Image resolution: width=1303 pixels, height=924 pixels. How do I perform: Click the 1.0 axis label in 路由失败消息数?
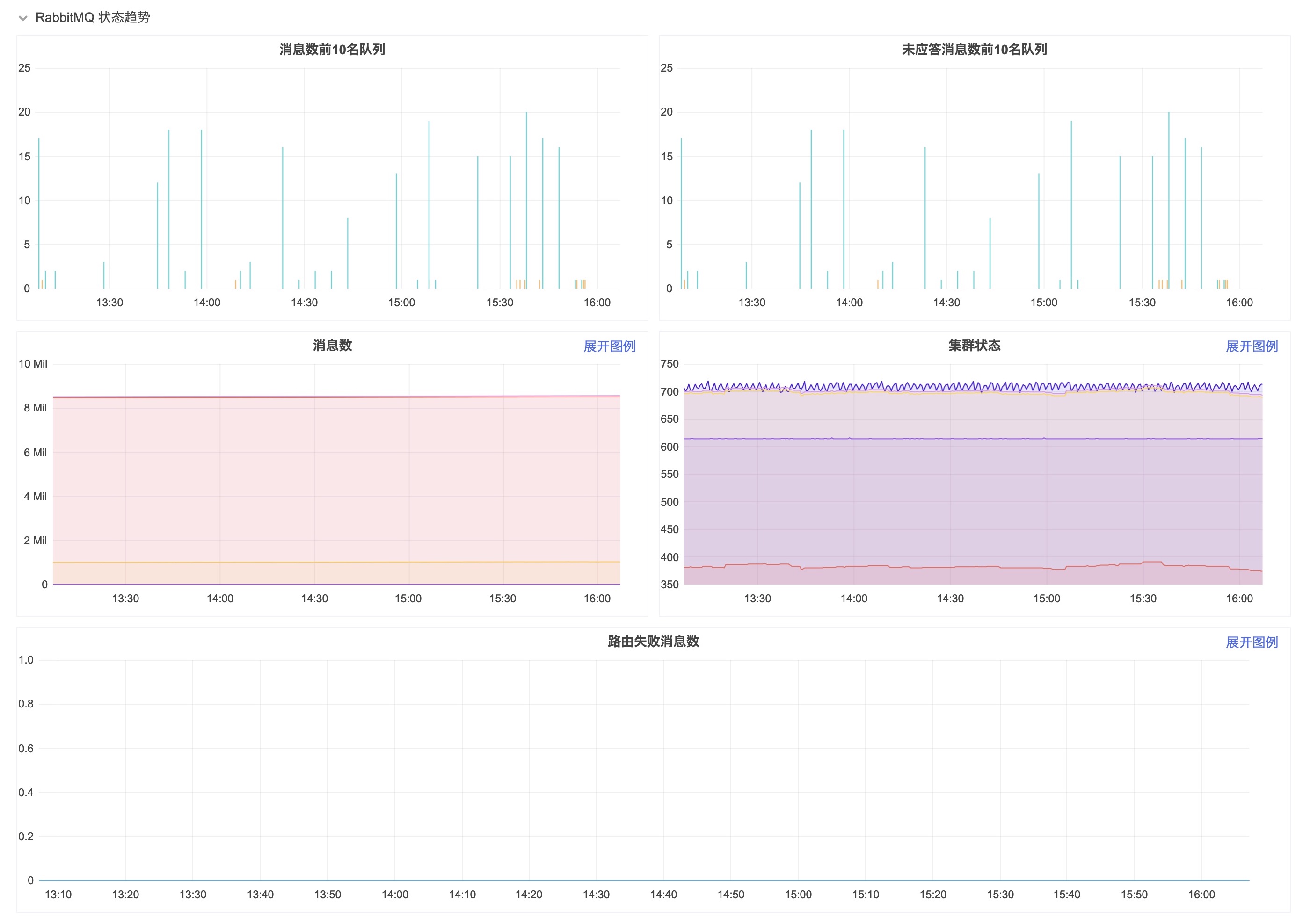click(x=26, y=659)
